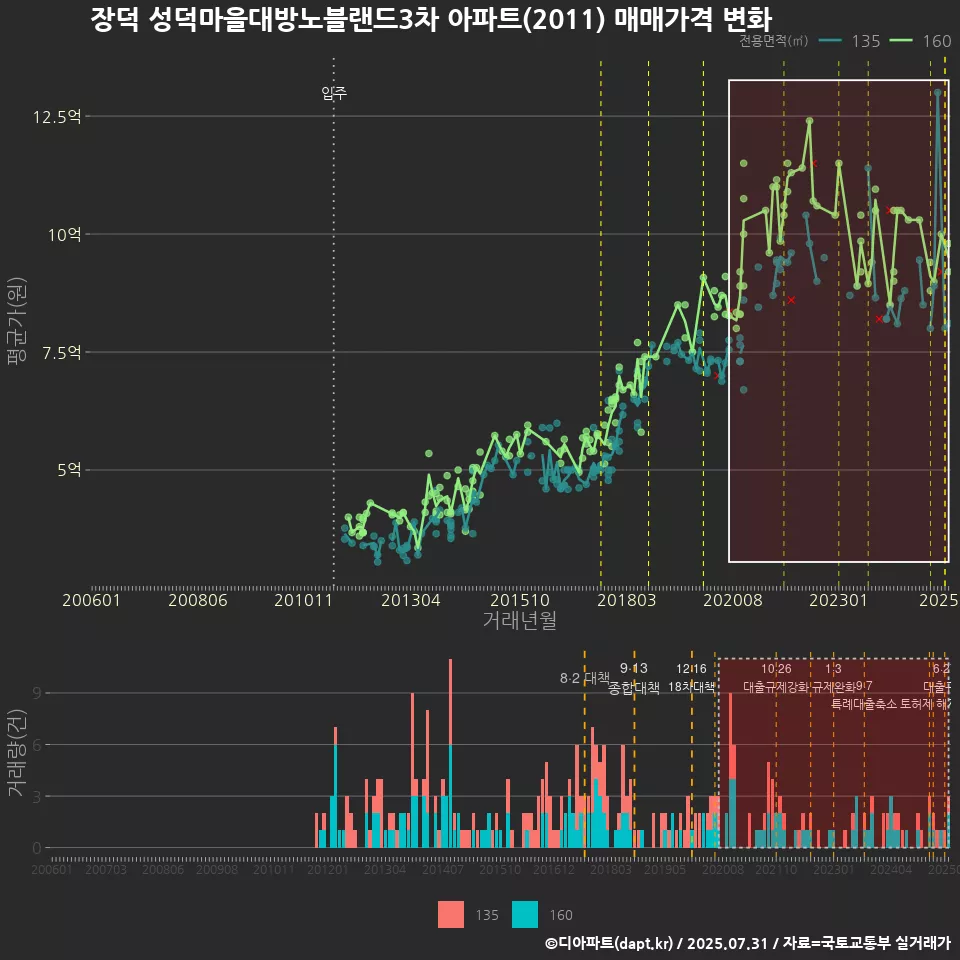
Task: Click the 자료=국토교통부 실거래가 footer text
Action: coord(866,943)
